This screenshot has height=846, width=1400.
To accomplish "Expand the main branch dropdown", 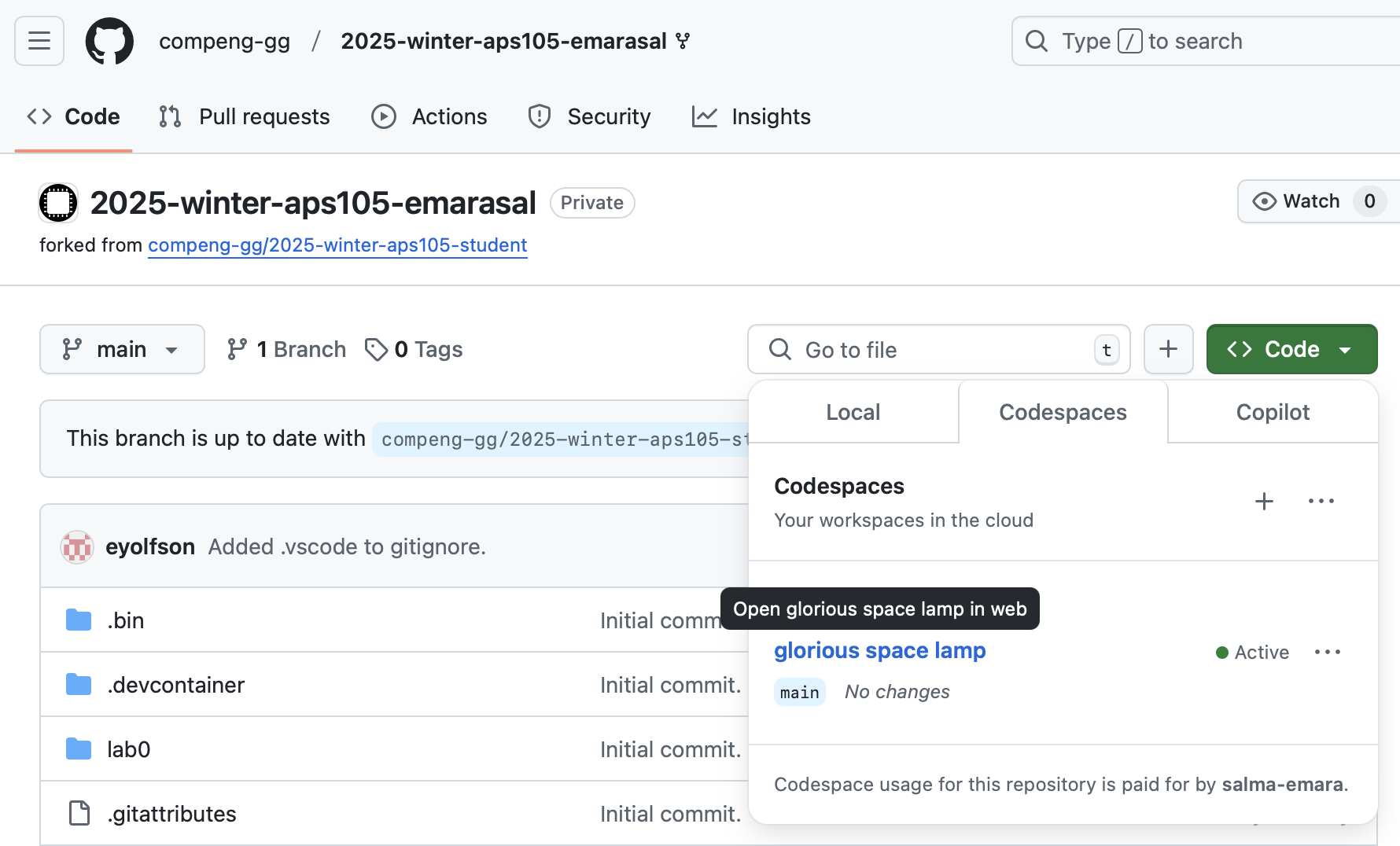I will pos(122,349).
